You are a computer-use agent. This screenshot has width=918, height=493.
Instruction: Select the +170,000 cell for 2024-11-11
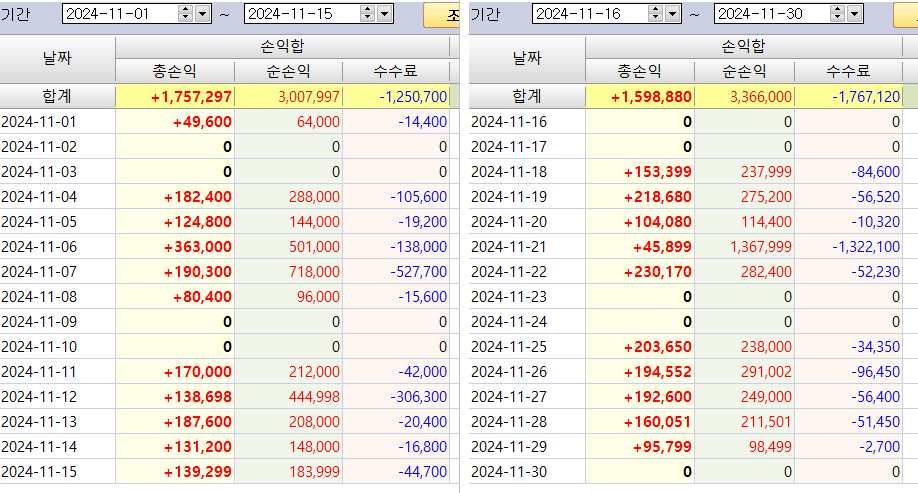175,372
